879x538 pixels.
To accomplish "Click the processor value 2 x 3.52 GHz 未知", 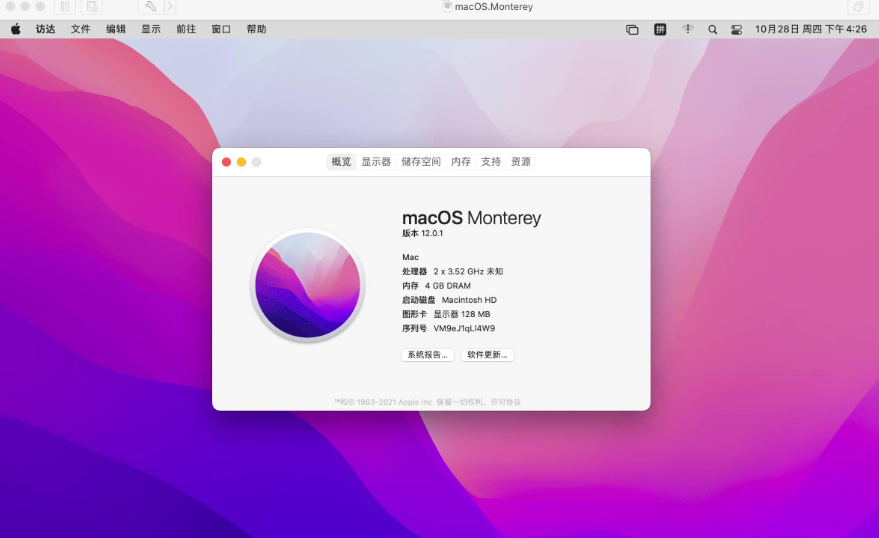I will click(468, 271).
